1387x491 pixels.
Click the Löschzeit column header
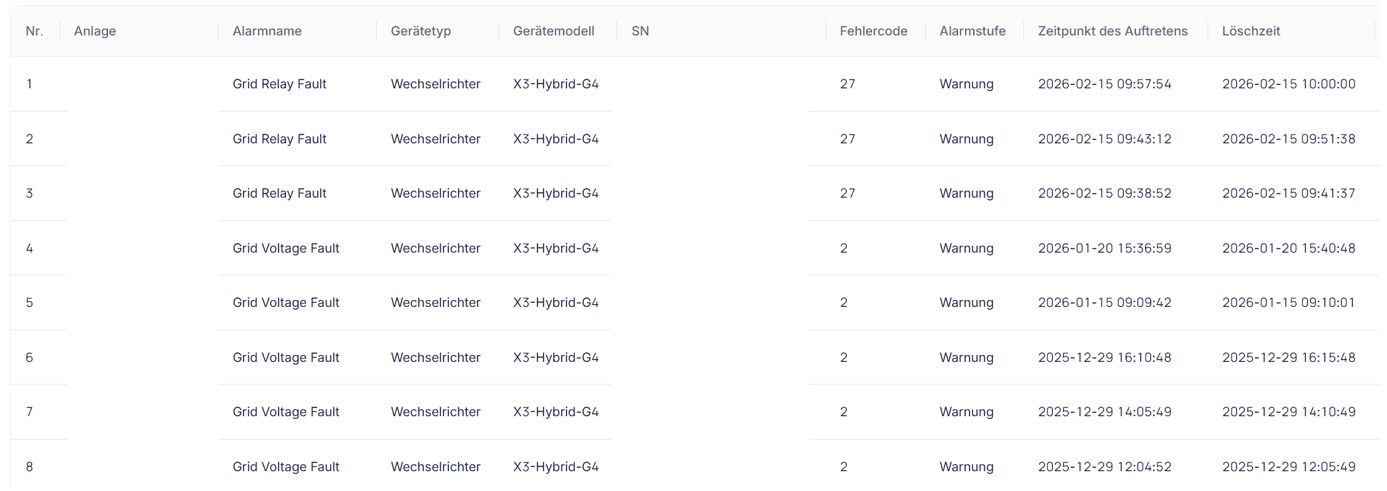tap(1251, 31)
